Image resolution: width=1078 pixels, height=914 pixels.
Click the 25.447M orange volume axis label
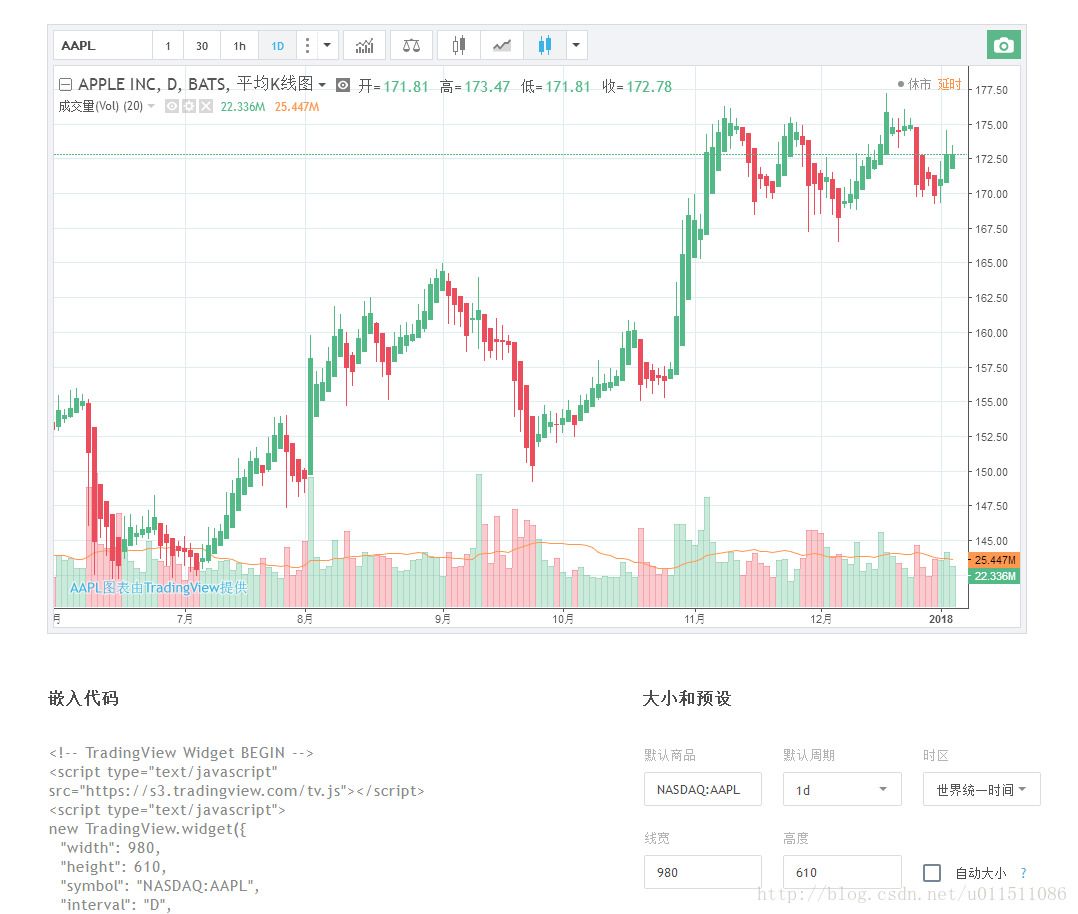pos(994,560)
